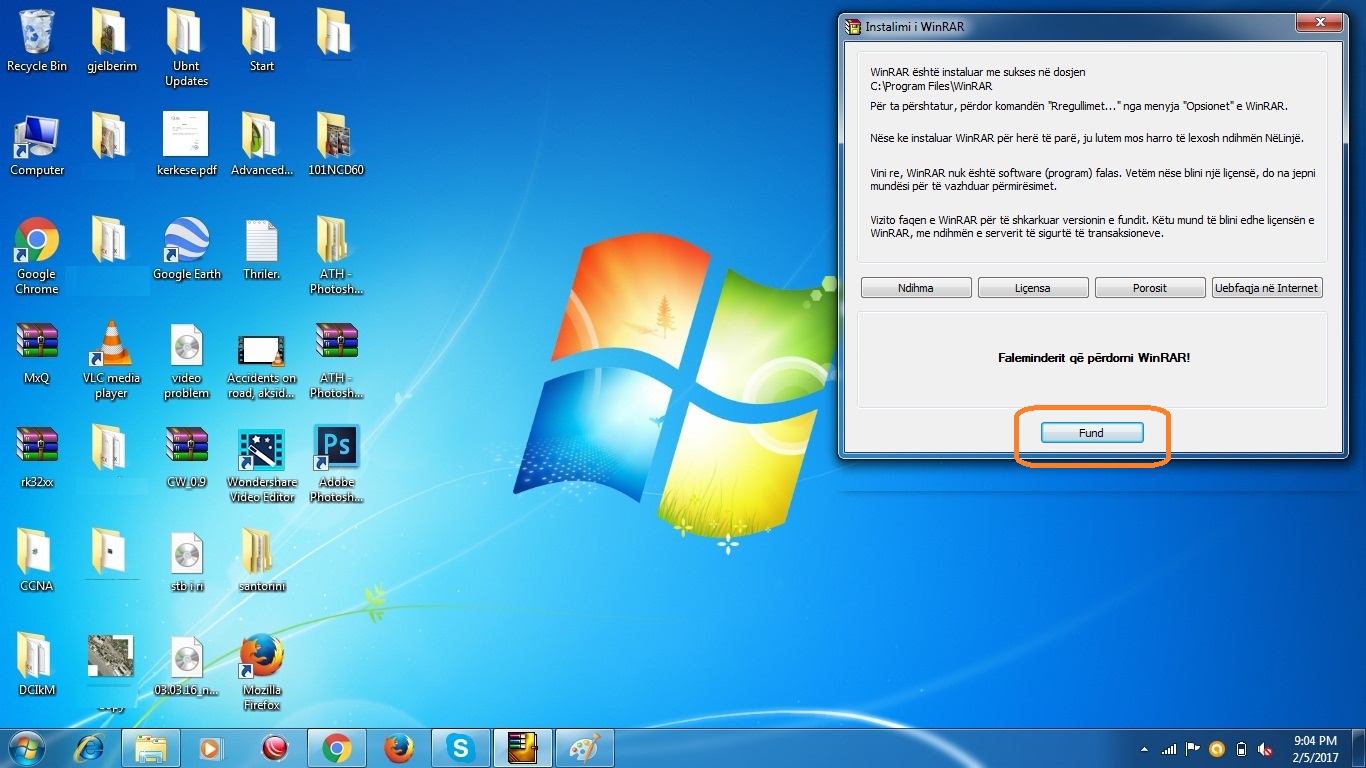Click the muted volume speaker icon
1366x768 pixels.
[x=1265, y=749]
